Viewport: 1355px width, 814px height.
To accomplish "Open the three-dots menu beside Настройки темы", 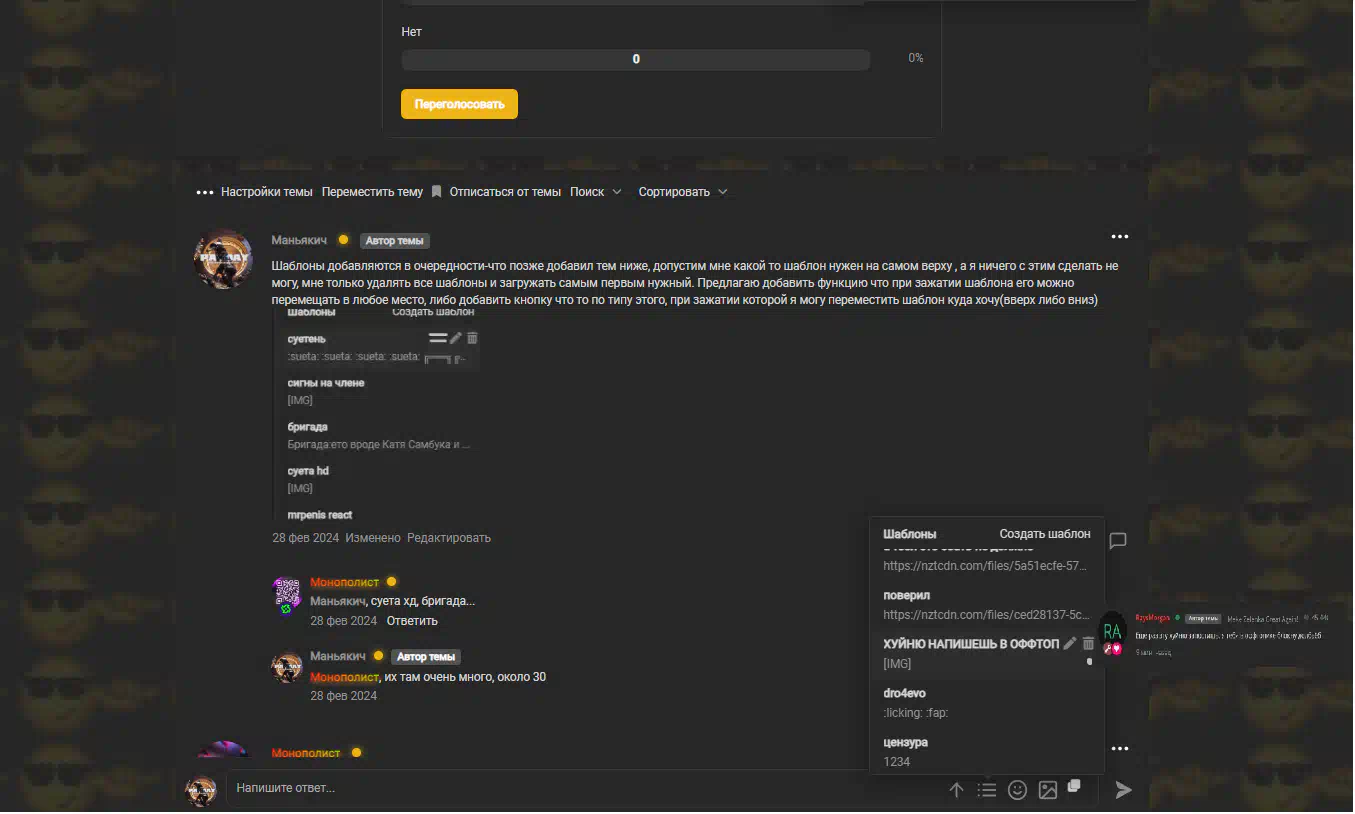I will click(x=205, y=192).
